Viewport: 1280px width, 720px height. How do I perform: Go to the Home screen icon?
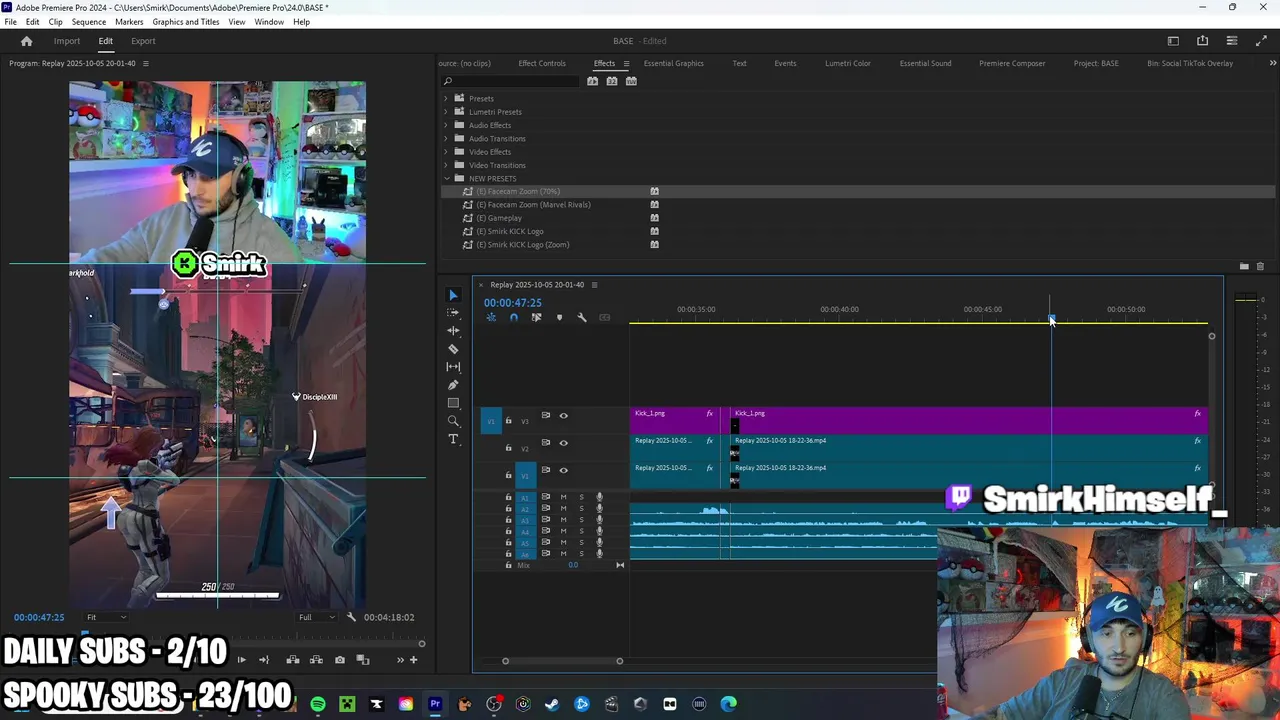(x=27, y=41)
